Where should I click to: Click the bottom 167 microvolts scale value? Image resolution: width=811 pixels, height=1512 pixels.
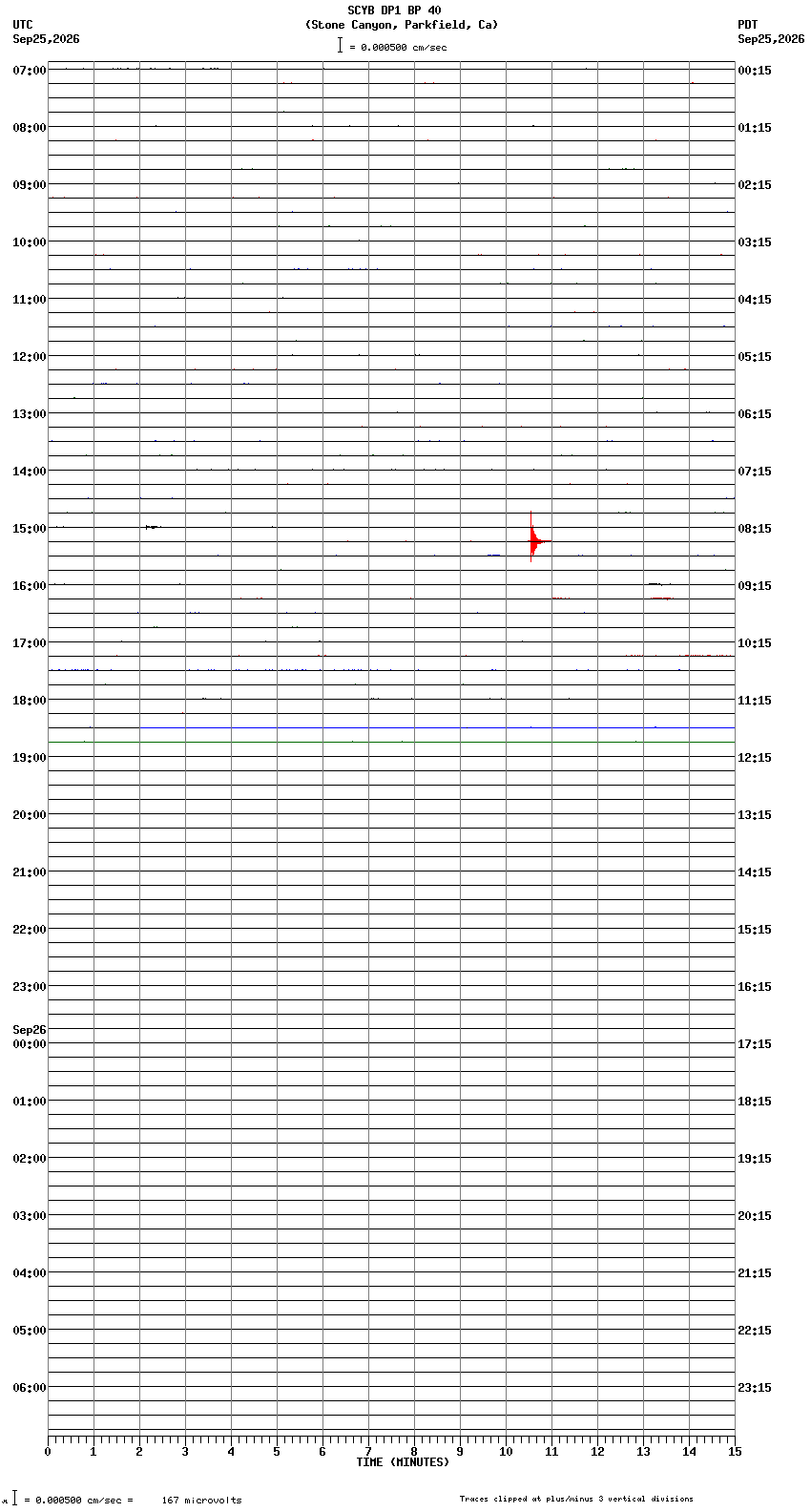pos(201,1501)
